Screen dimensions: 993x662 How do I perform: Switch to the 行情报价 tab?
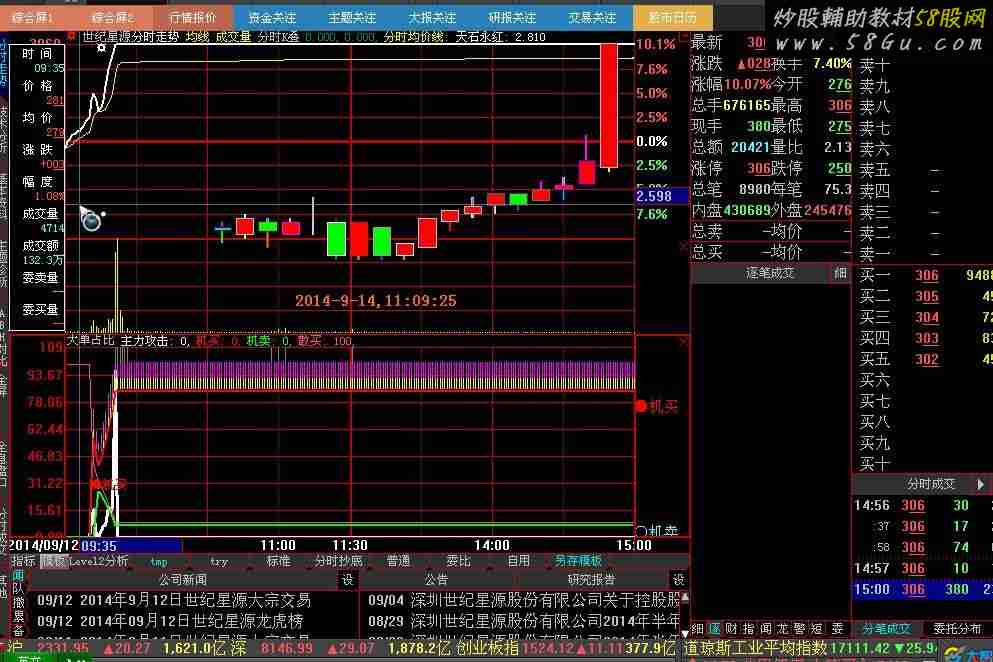point(193,17)
